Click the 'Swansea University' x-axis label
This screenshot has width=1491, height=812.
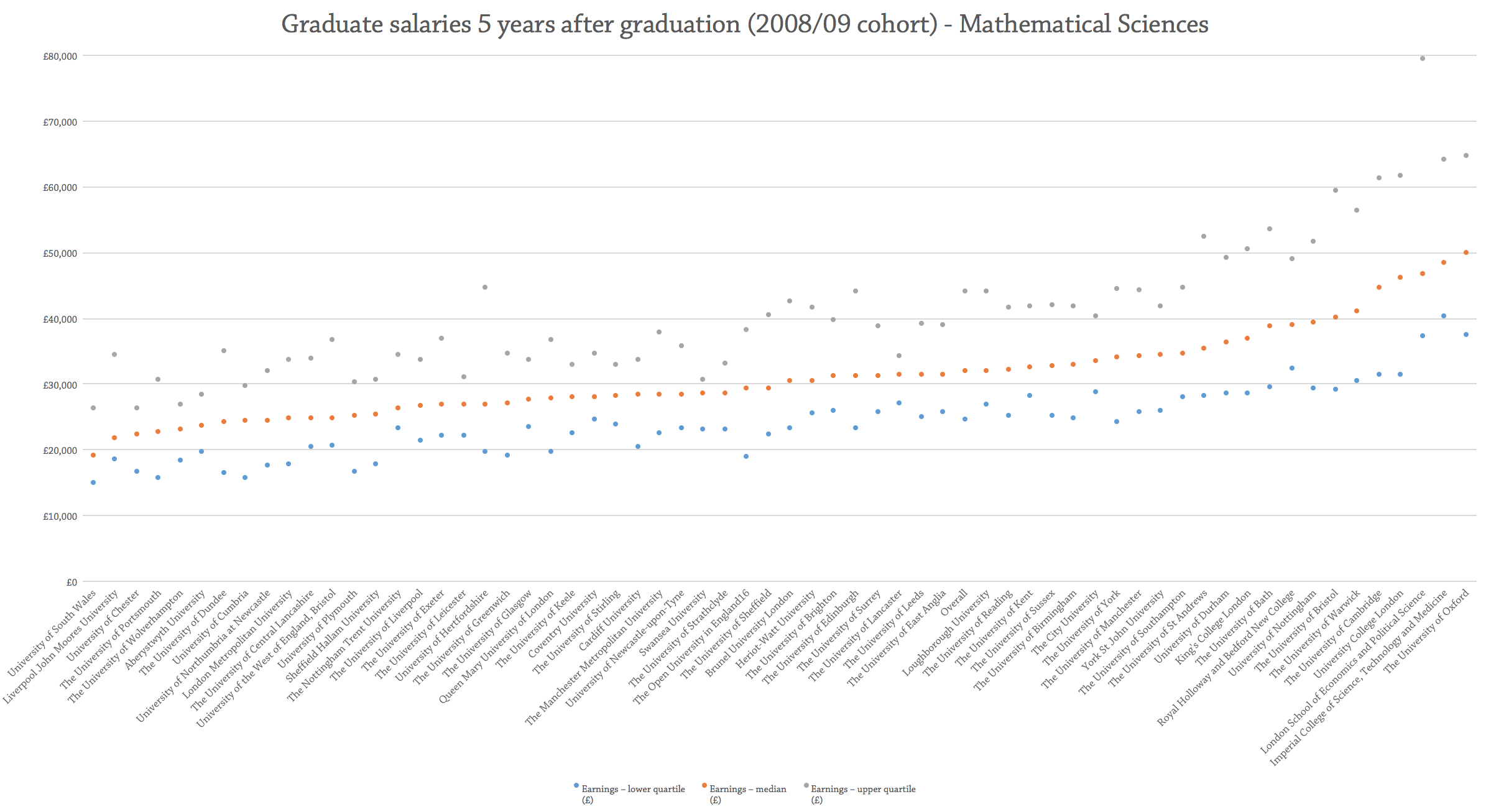673,623
